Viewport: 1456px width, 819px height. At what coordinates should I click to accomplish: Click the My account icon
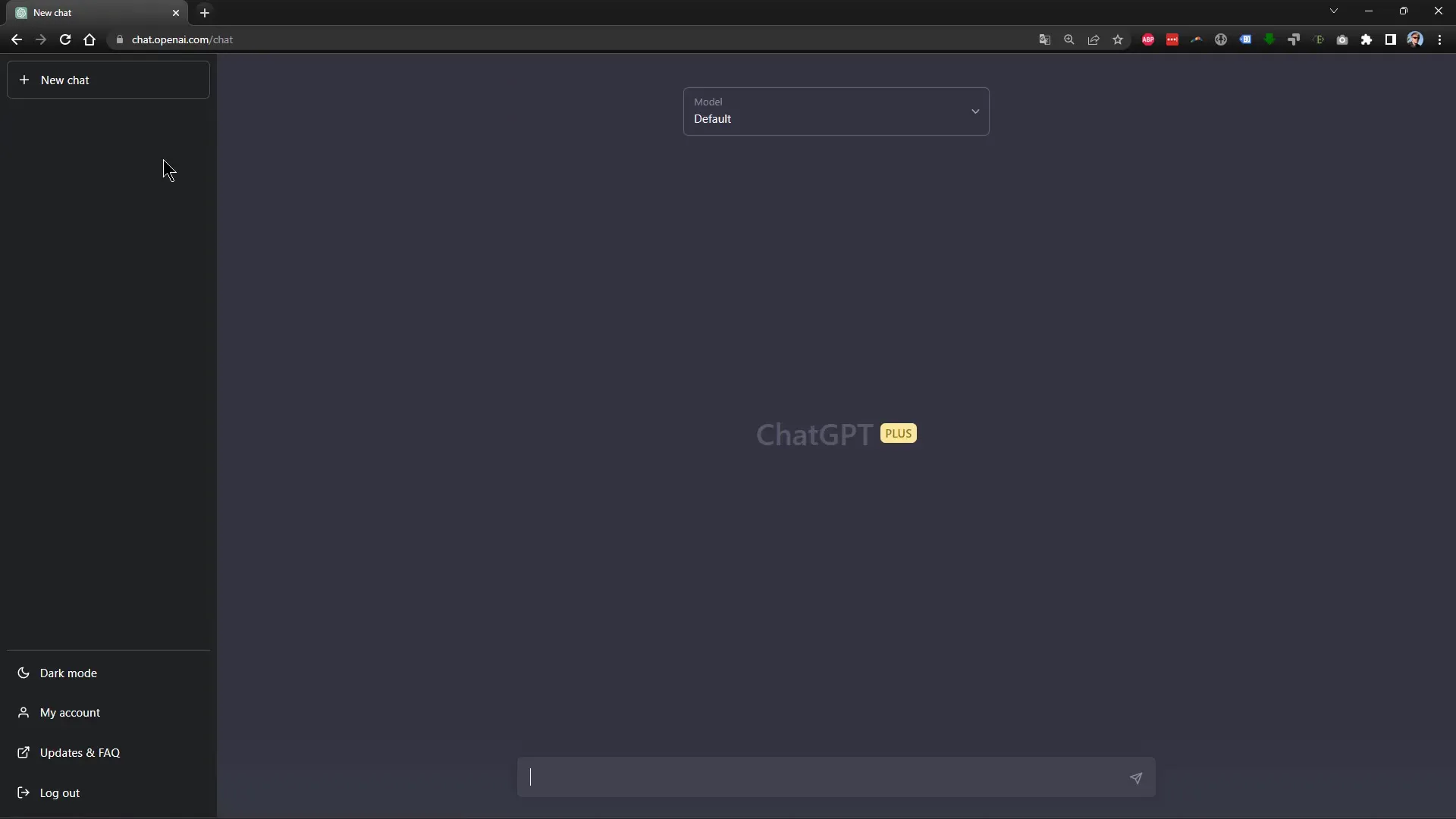pos(23,712)
